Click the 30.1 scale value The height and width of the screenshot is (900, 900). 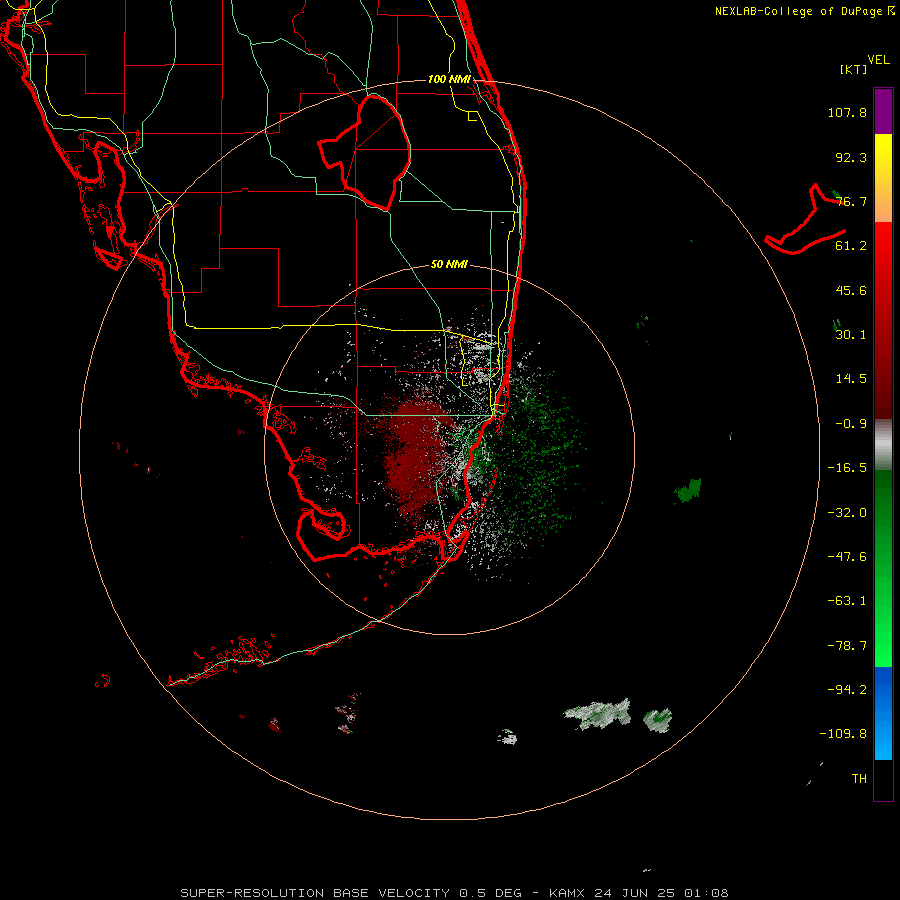851,335
